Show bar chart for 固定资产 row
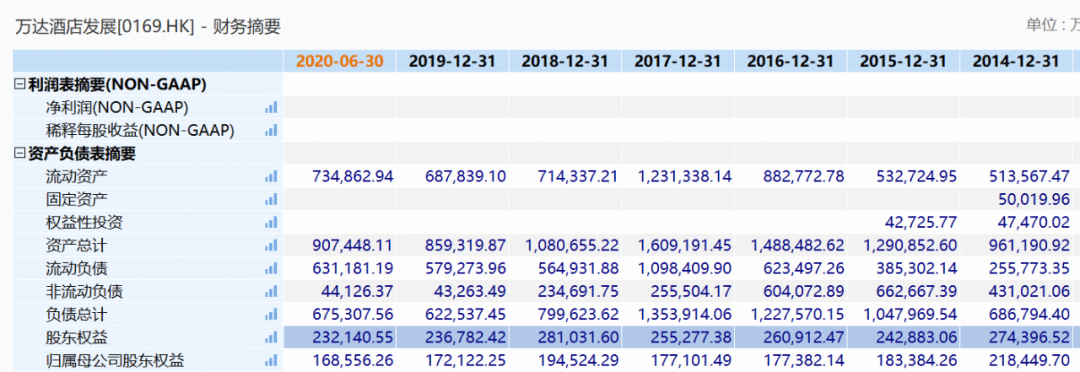This screenshot has height=372, width=1080. (271, 200)
